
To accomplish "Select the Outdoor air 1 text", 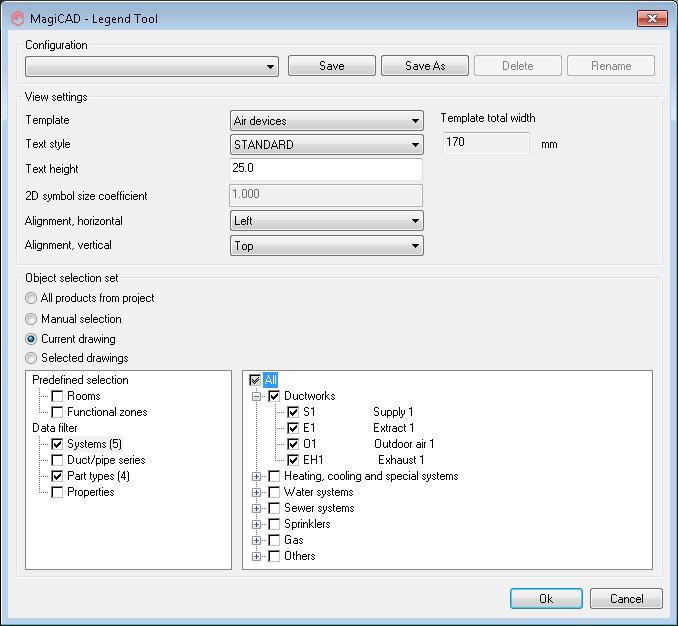I will [x=404, y=444].
